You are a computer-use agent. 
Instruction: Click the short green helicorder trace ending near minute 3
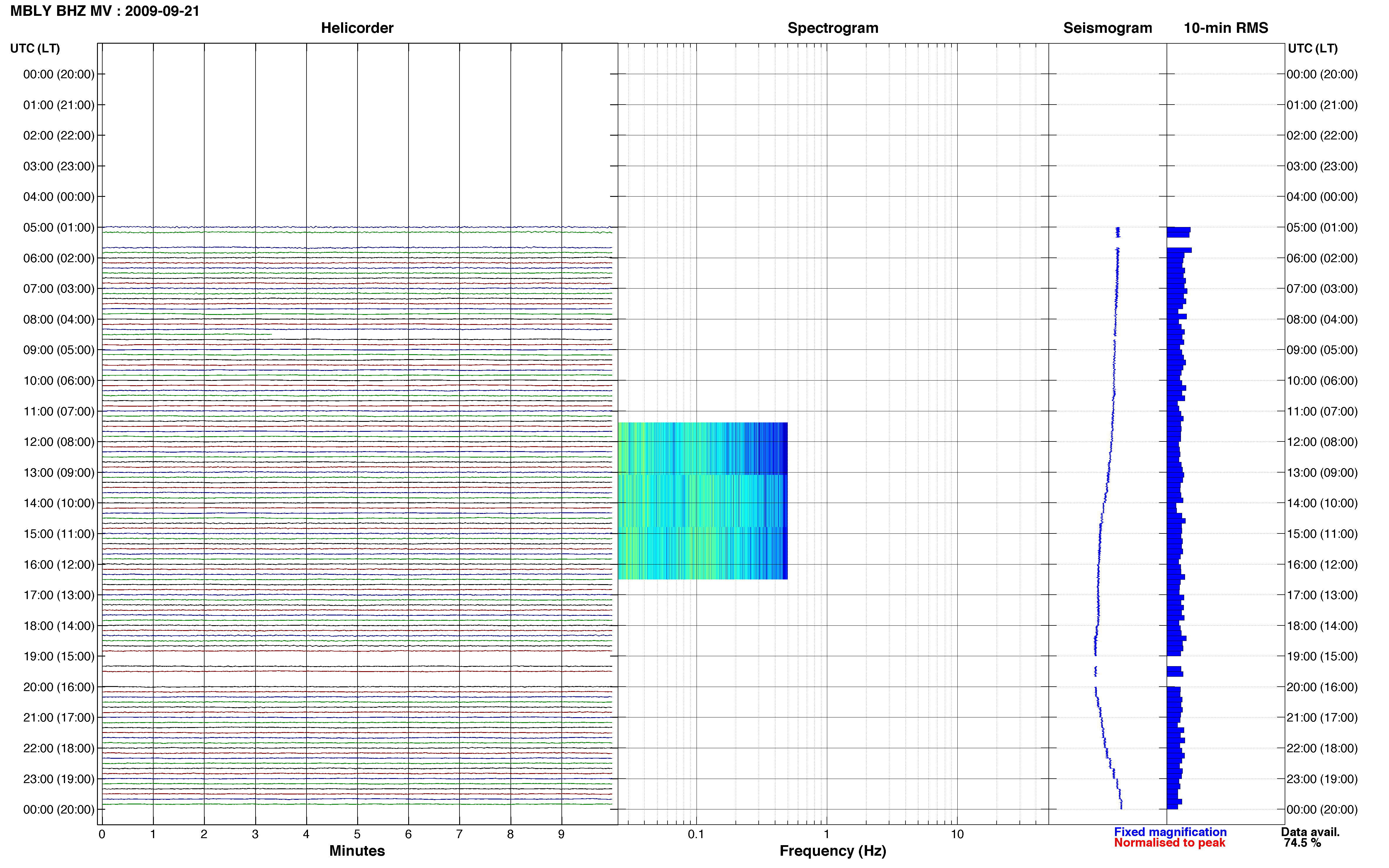[x=187, y=334]
